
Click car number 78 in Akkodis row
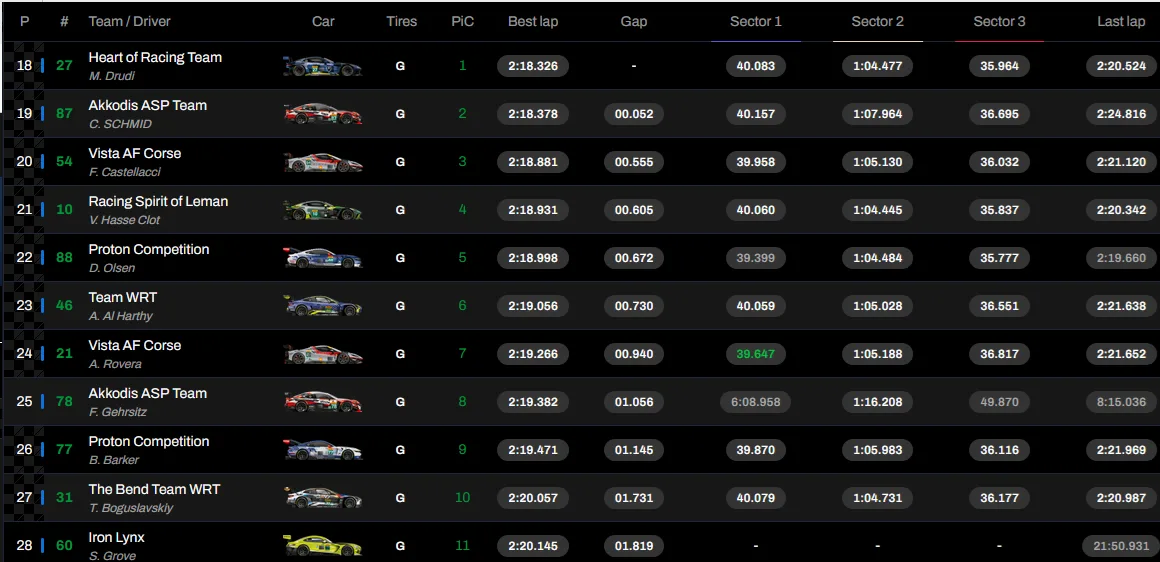64,402
